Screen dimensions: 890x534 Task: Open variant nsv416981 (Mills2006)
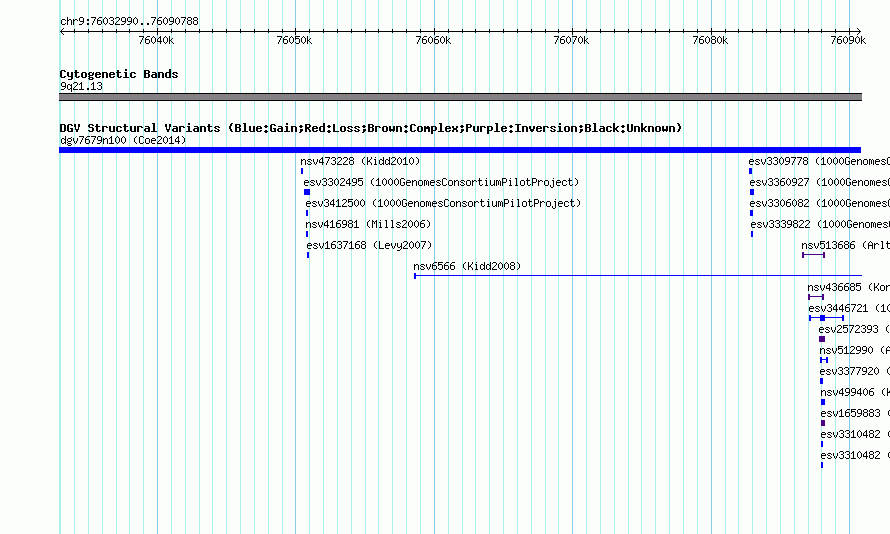(x=368, y=224)
